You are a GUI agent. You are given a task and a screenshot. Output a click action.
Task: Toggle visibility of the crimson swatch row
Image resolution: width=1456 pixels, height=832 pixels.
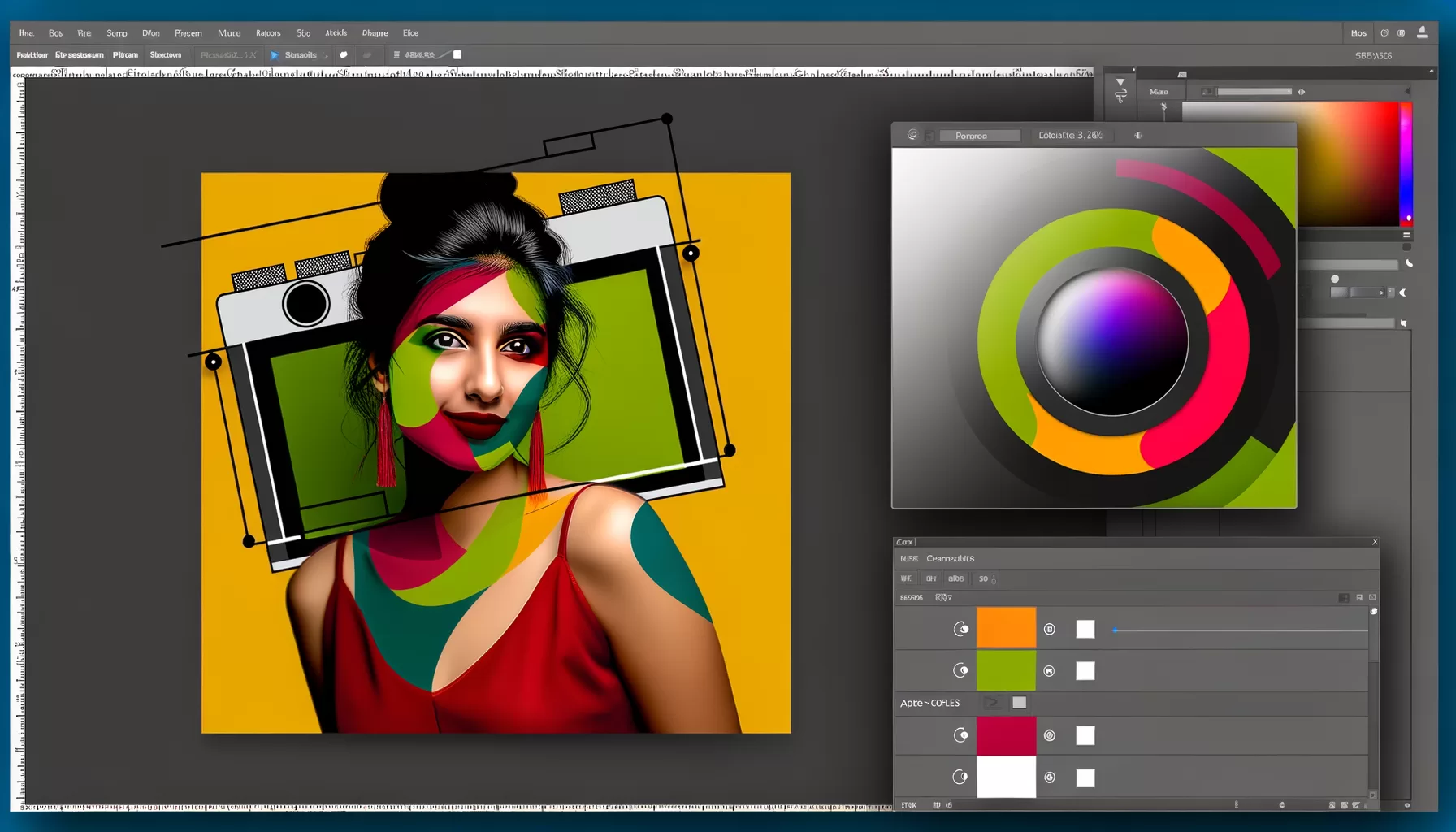point(961,735)
